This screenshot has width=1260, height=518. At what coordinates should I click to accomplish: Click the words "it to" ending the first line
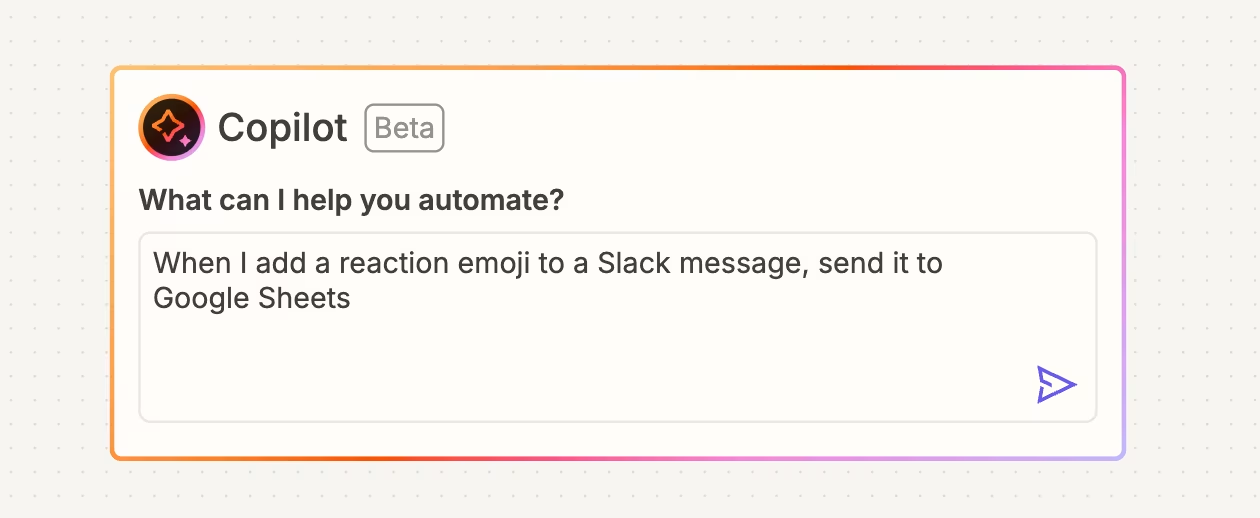(x=918, y=264)
